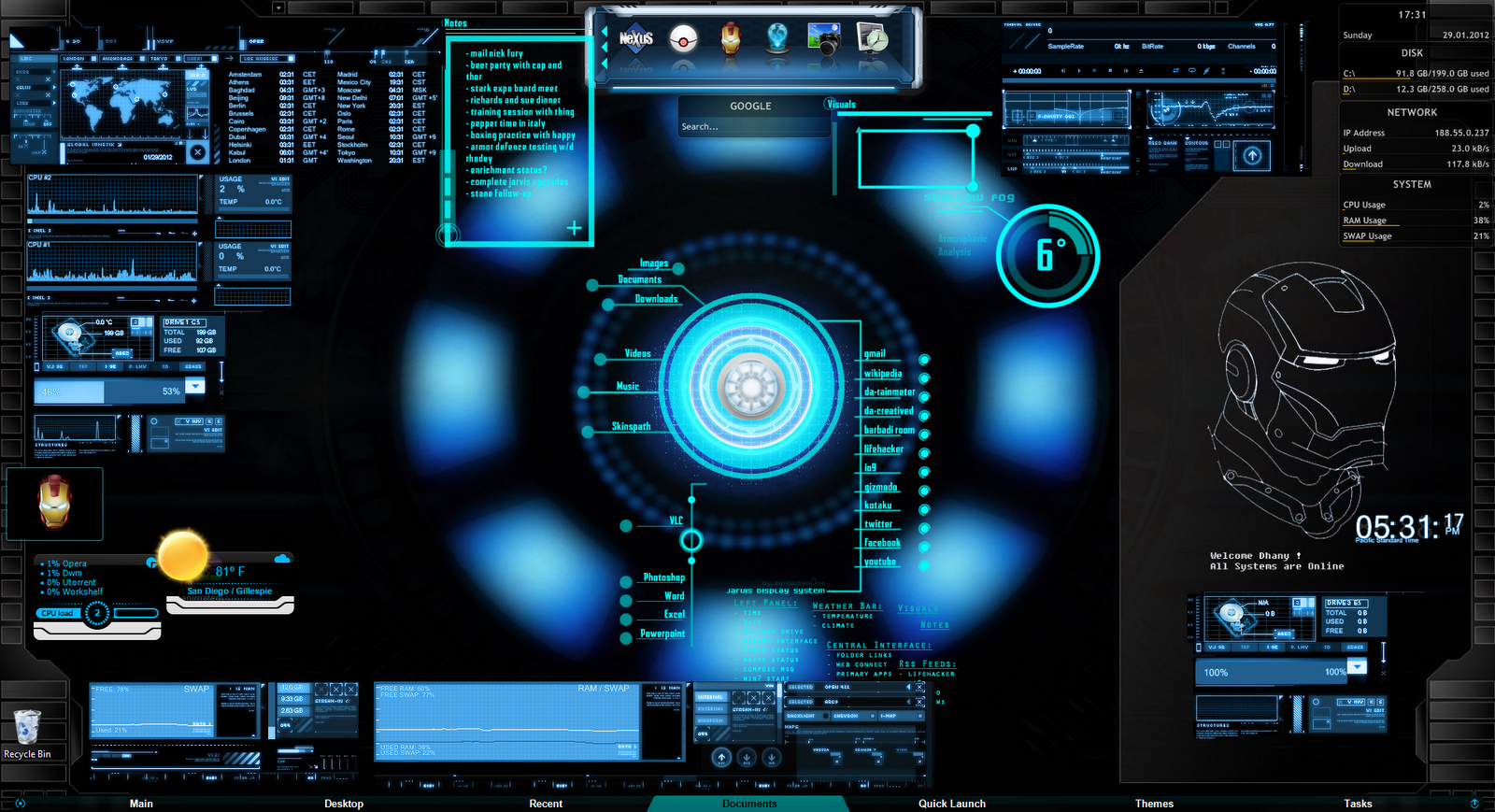Image resolution: width=1495 pixels, height=812 pixels.
Task: Open the lifehacker link
Action: click(x=884, y=449)
